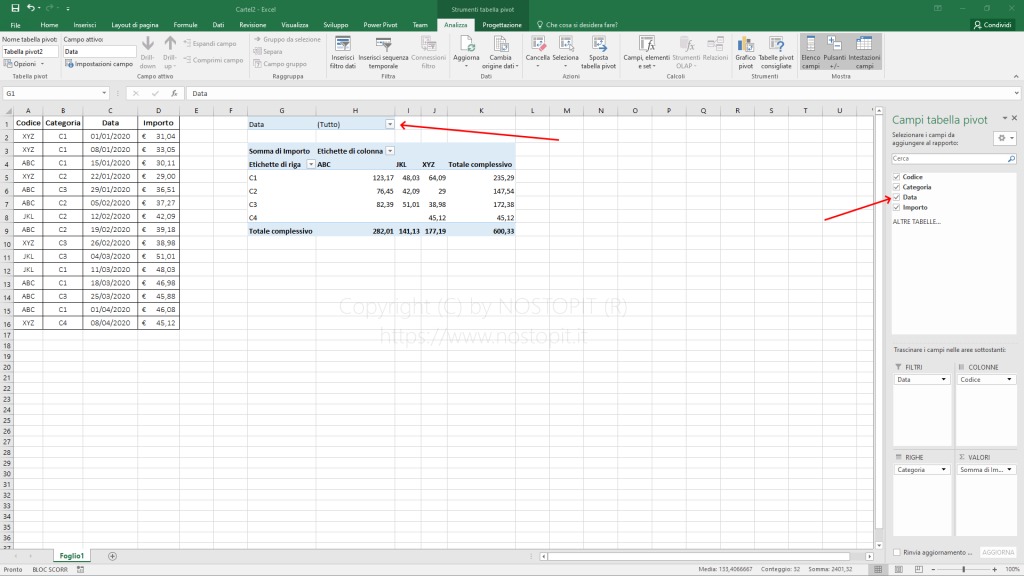
Task: Switch to the Inserisci tab
Action: [84, 25]
